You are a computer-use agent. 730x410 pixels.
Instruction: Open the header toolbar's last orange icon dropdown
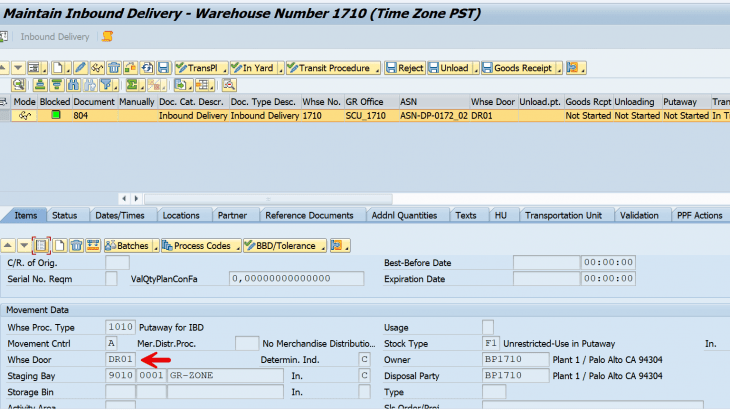point(583,70)
